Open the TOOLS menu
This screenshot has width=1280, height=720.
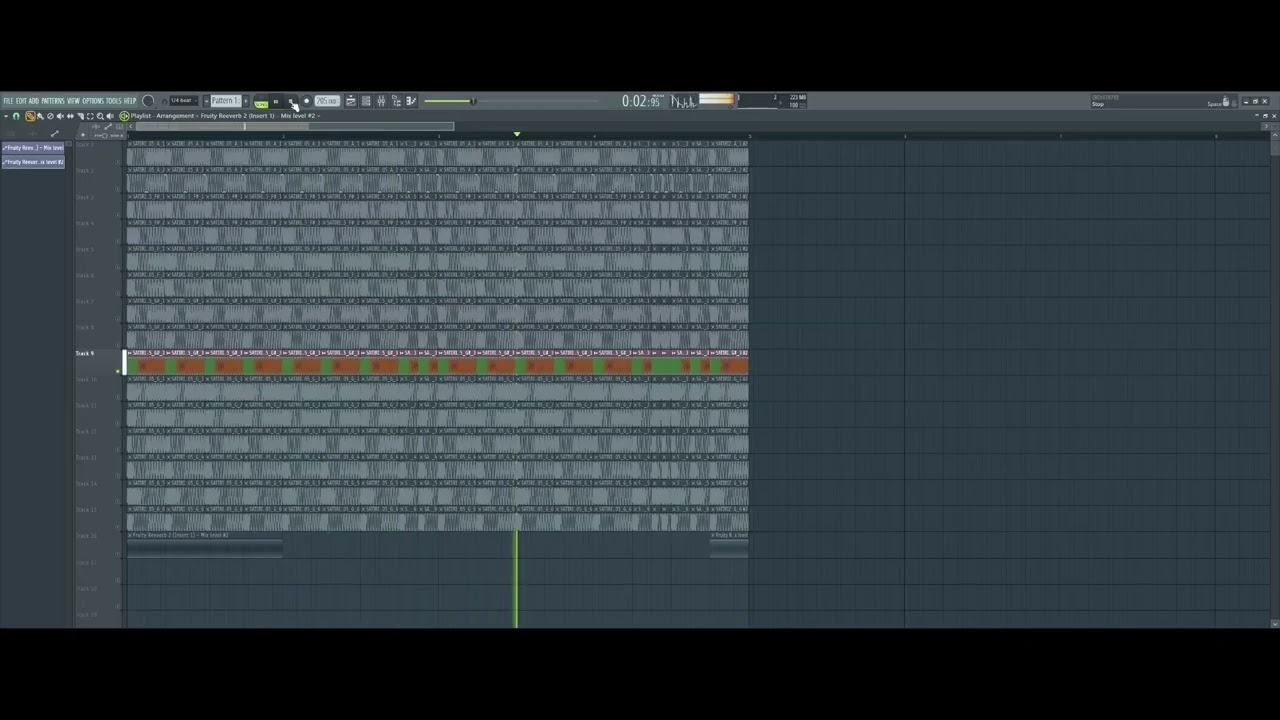(x=114, y=101)
